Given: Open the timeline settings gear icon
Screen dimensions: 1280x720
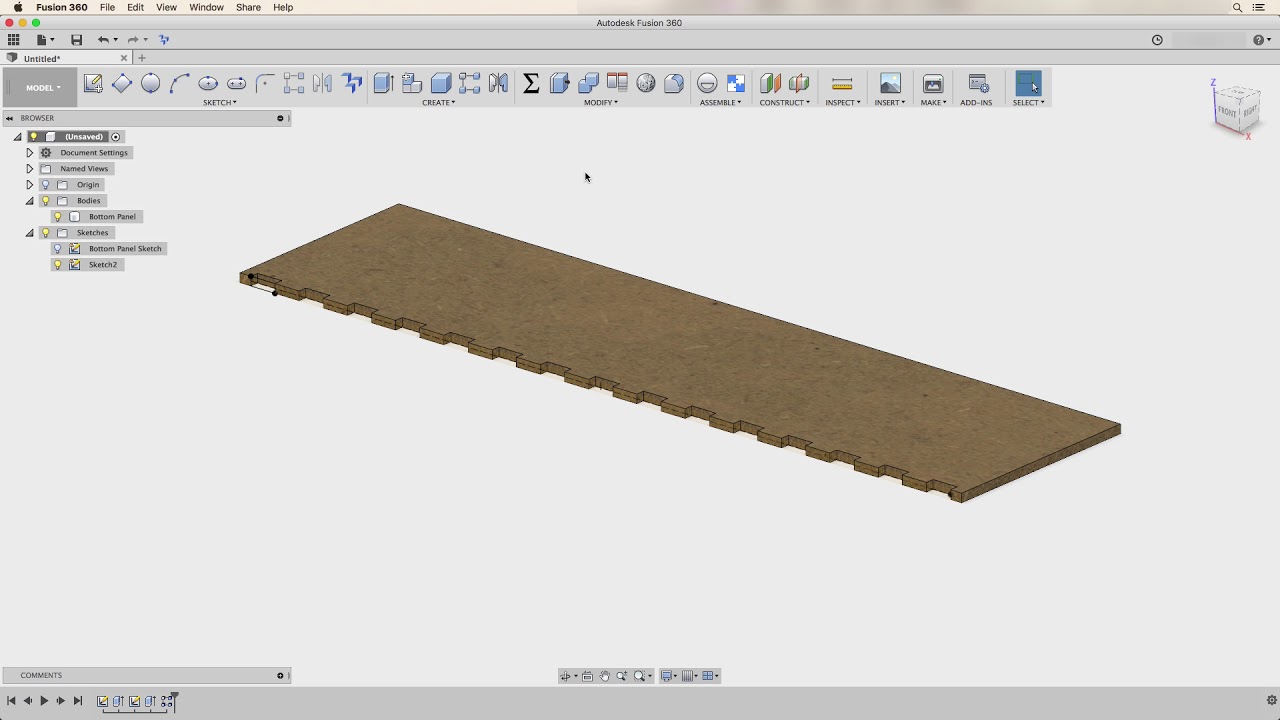Looking at the screenshot, I should pyautogui.click(x=1272, y=700).
